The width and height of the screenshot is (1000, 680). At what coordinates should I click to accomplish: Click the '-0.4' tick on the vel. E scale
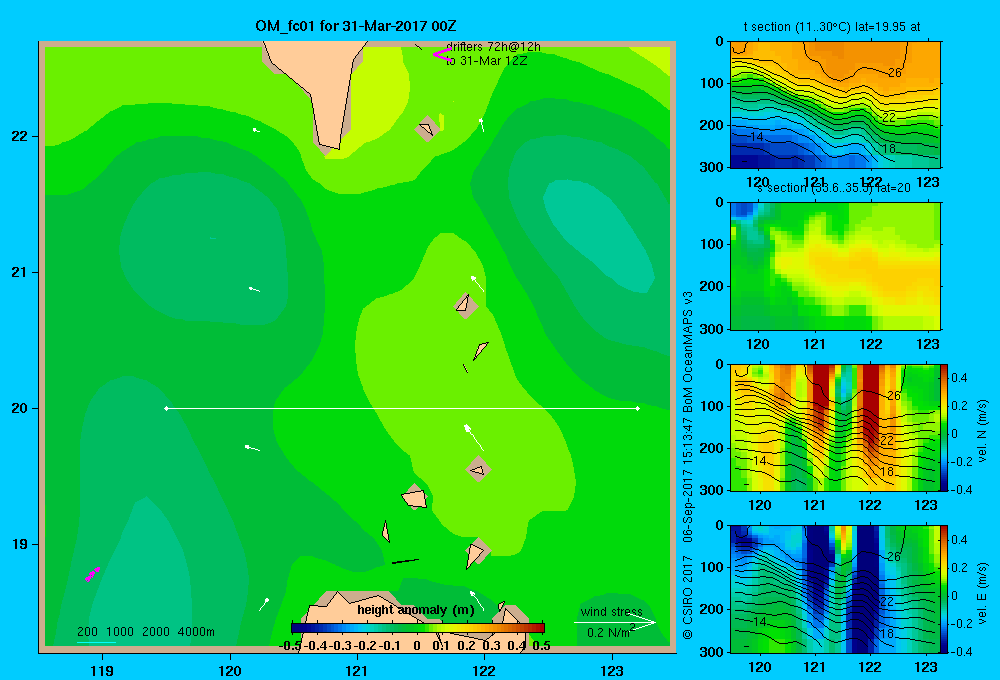point(961,651)
